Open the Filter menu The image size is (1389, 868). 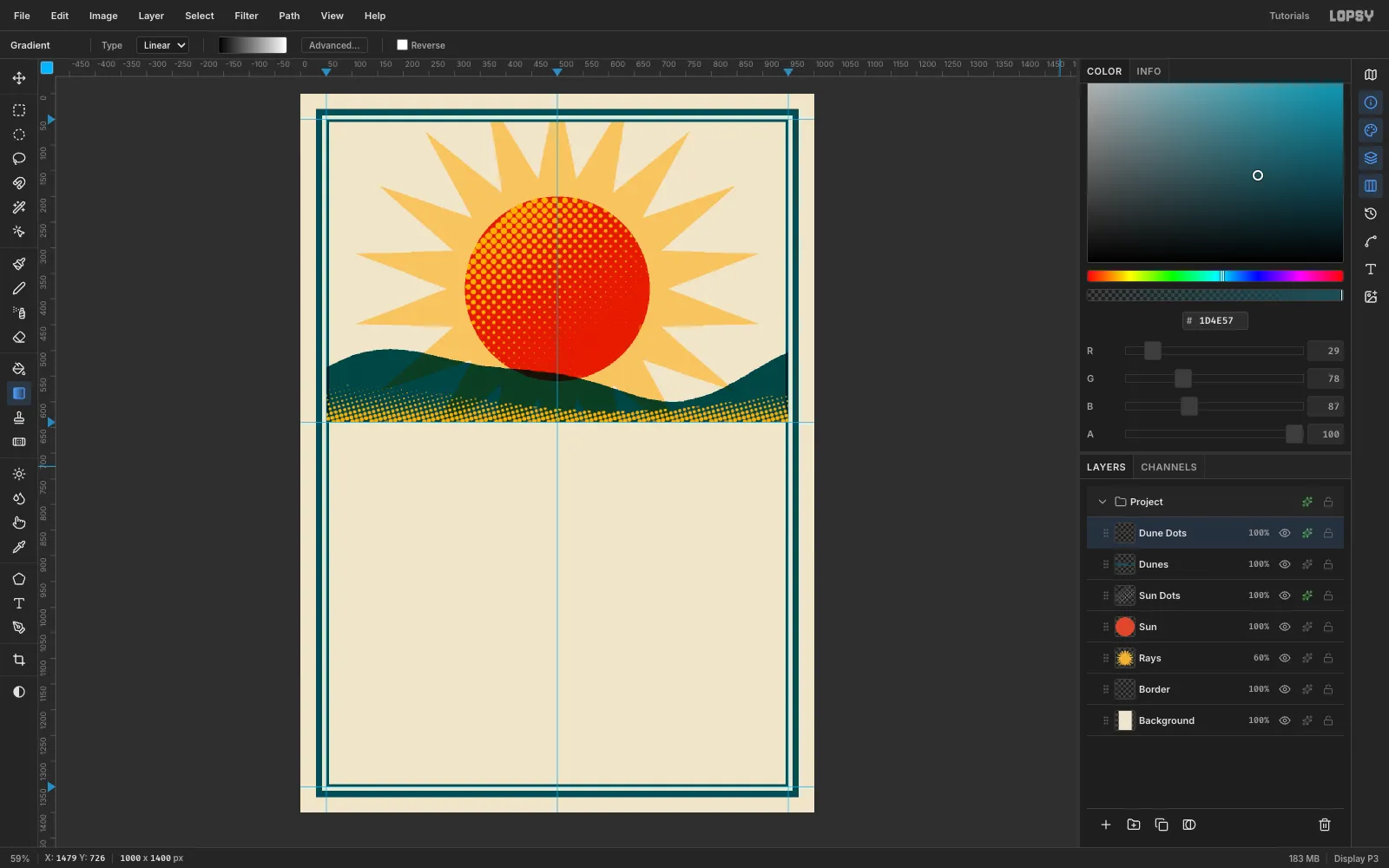(x=247, y=16)
